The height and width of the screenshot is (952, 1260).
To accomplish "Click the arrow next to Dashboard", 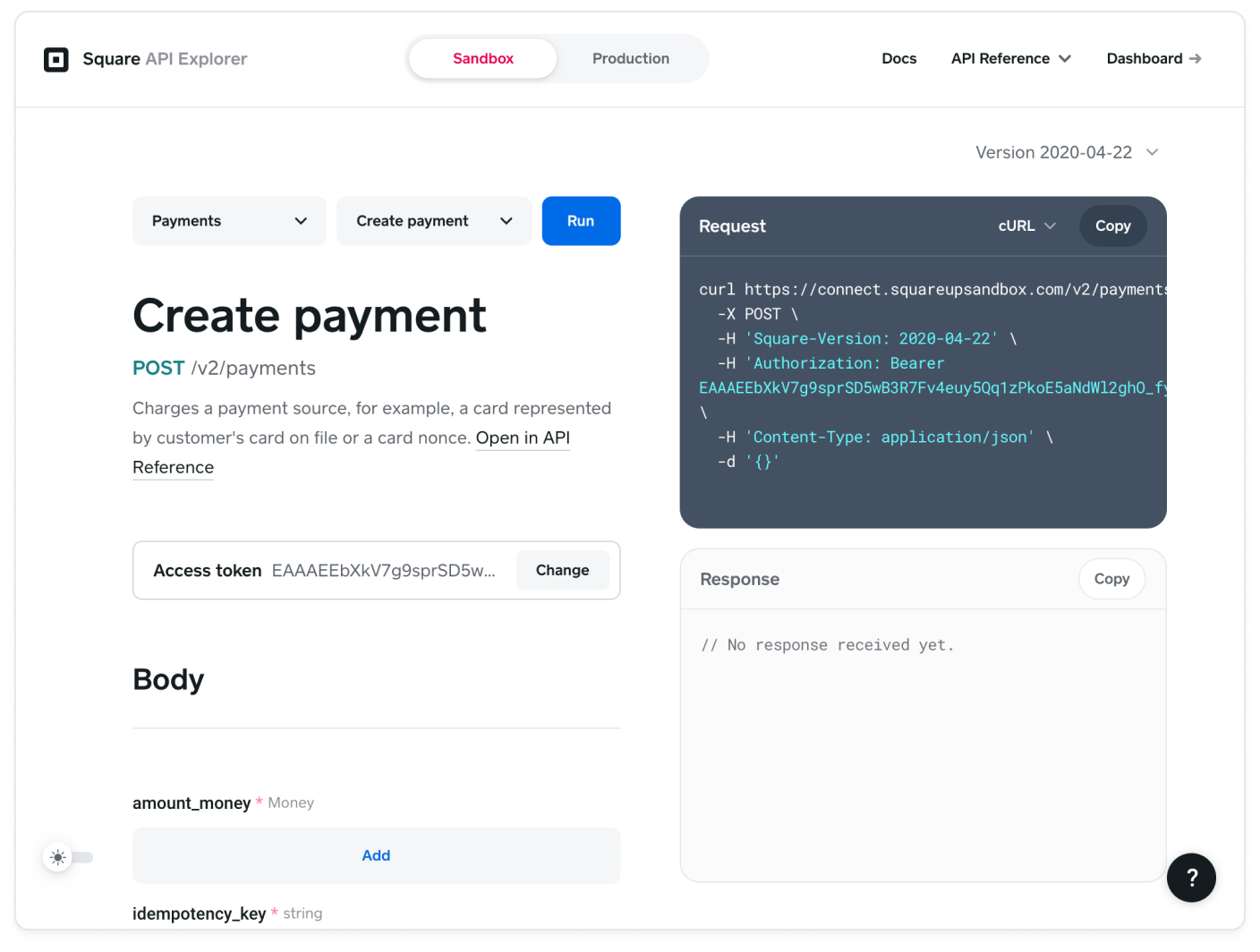I will [x=1196, y=58].
